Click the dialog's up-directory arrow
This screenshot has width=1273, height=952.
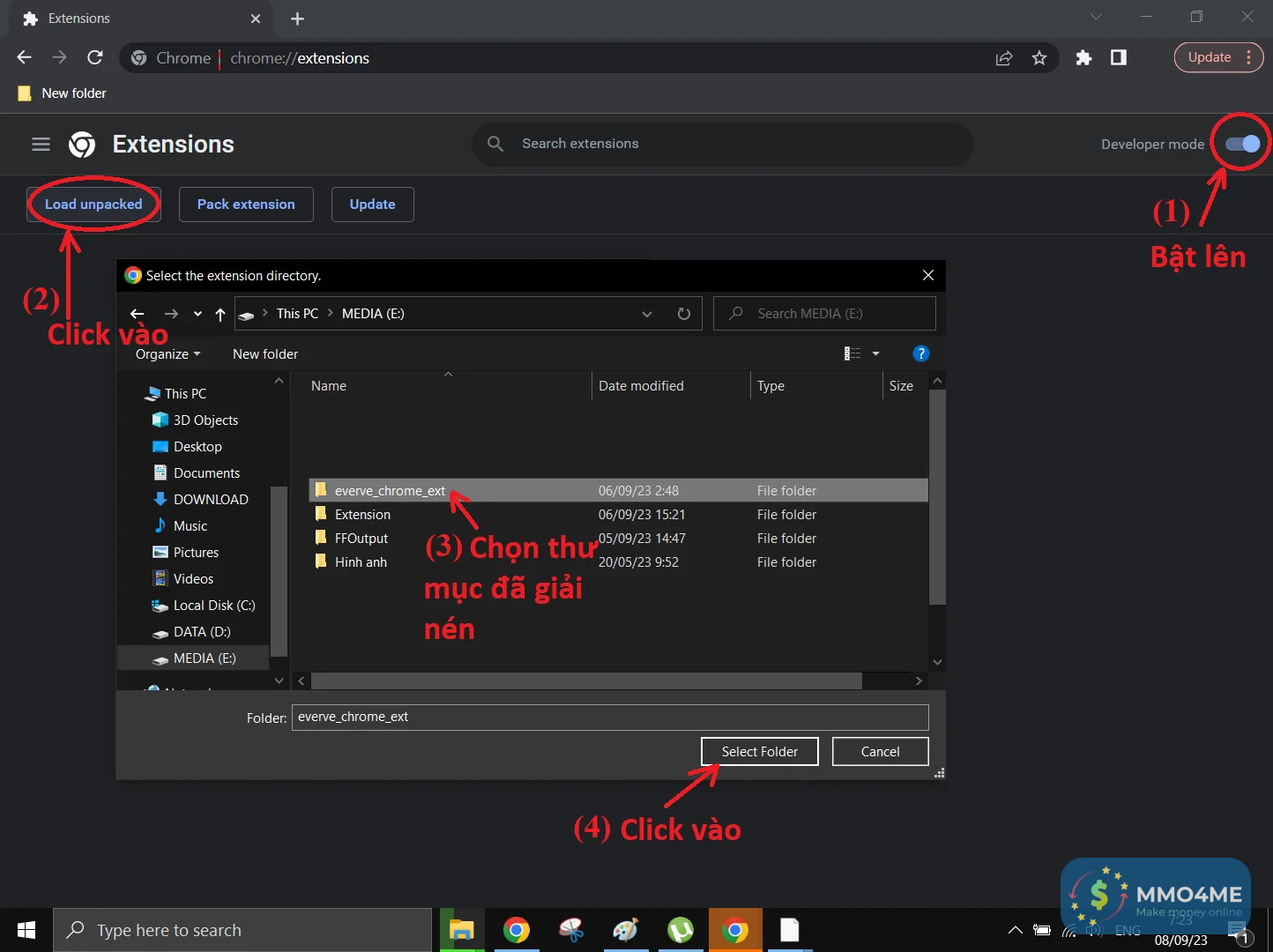[x=220, y=314]
